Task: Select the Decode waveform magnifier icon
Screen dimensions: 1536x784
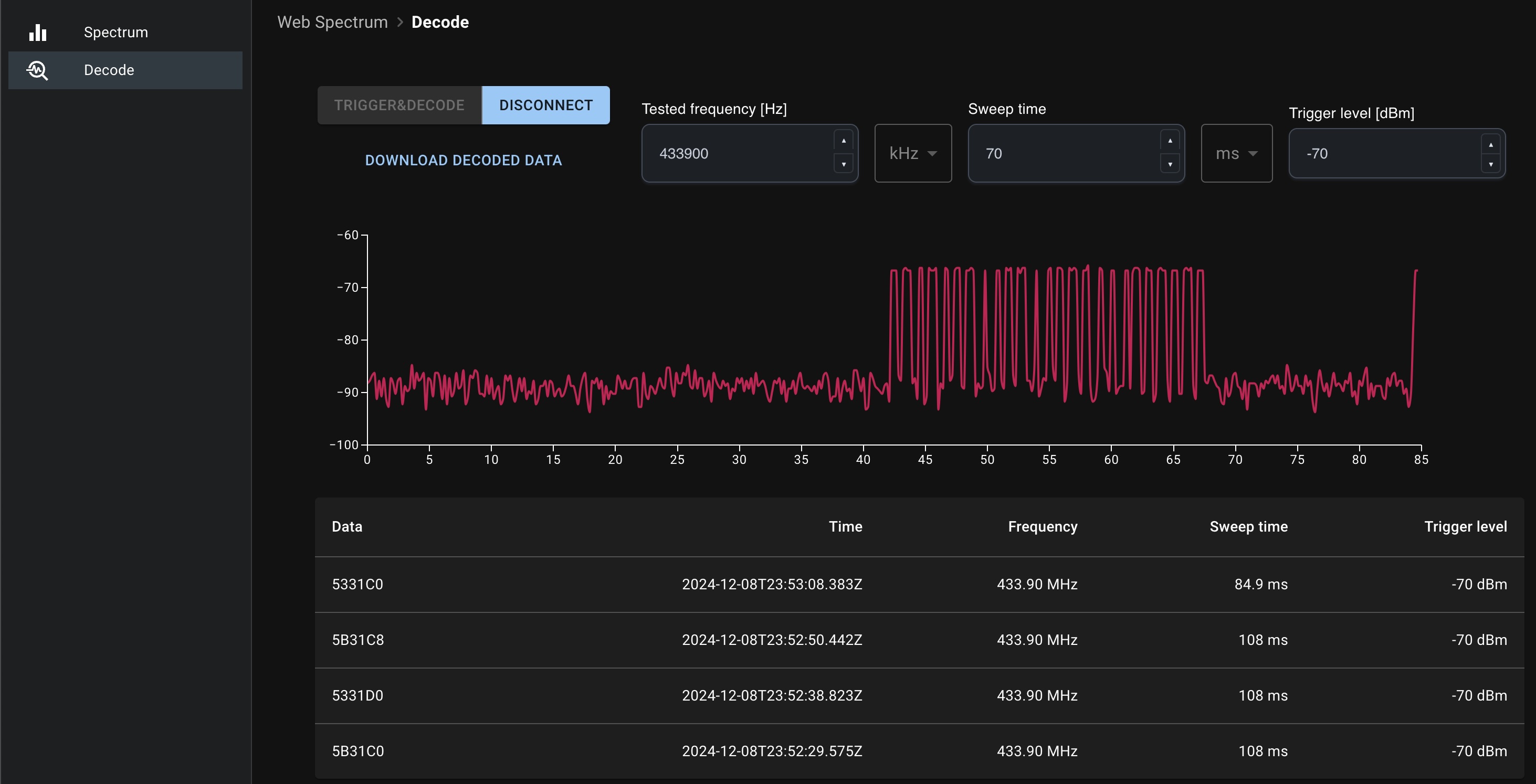Action: tap(38, 70)
